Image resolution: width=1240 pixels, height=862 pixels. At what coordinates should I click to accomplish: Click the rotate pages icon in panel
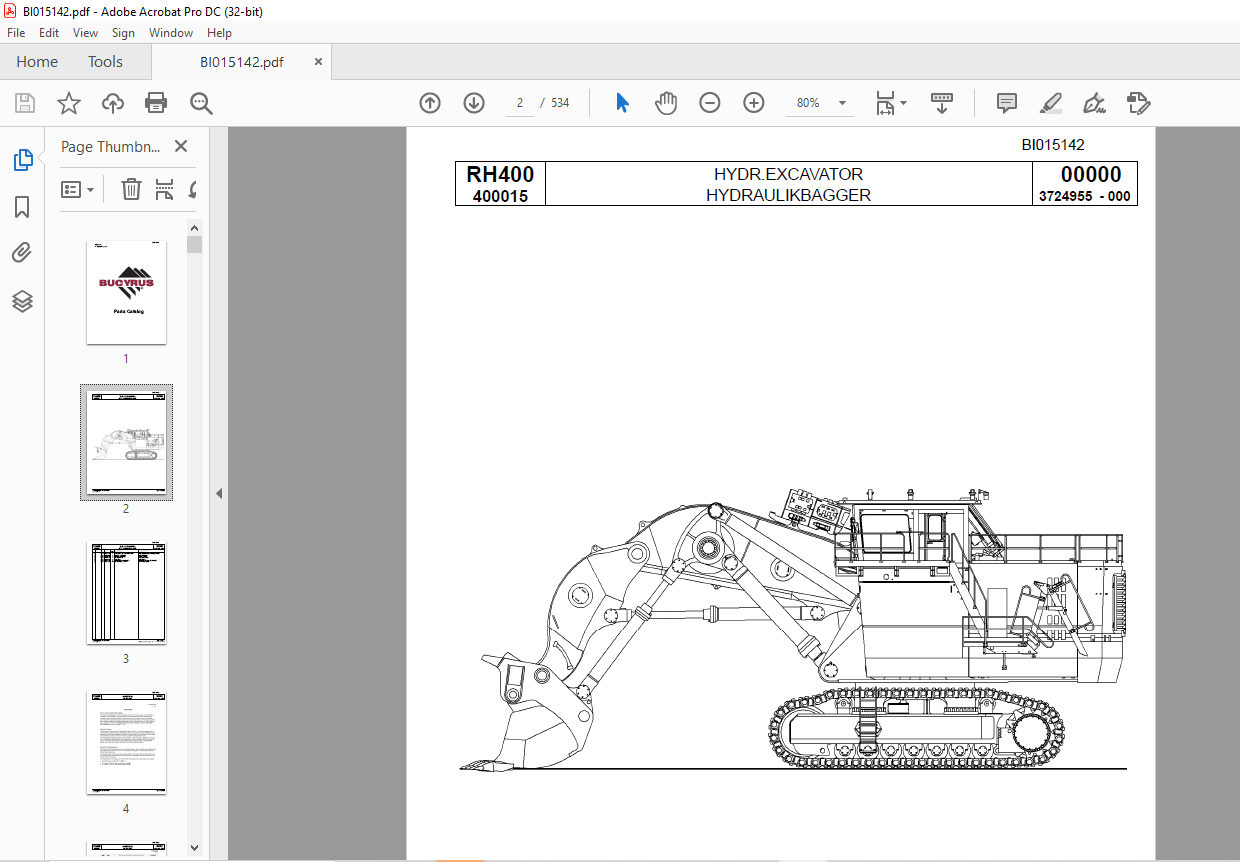click(x=192, y=189)
